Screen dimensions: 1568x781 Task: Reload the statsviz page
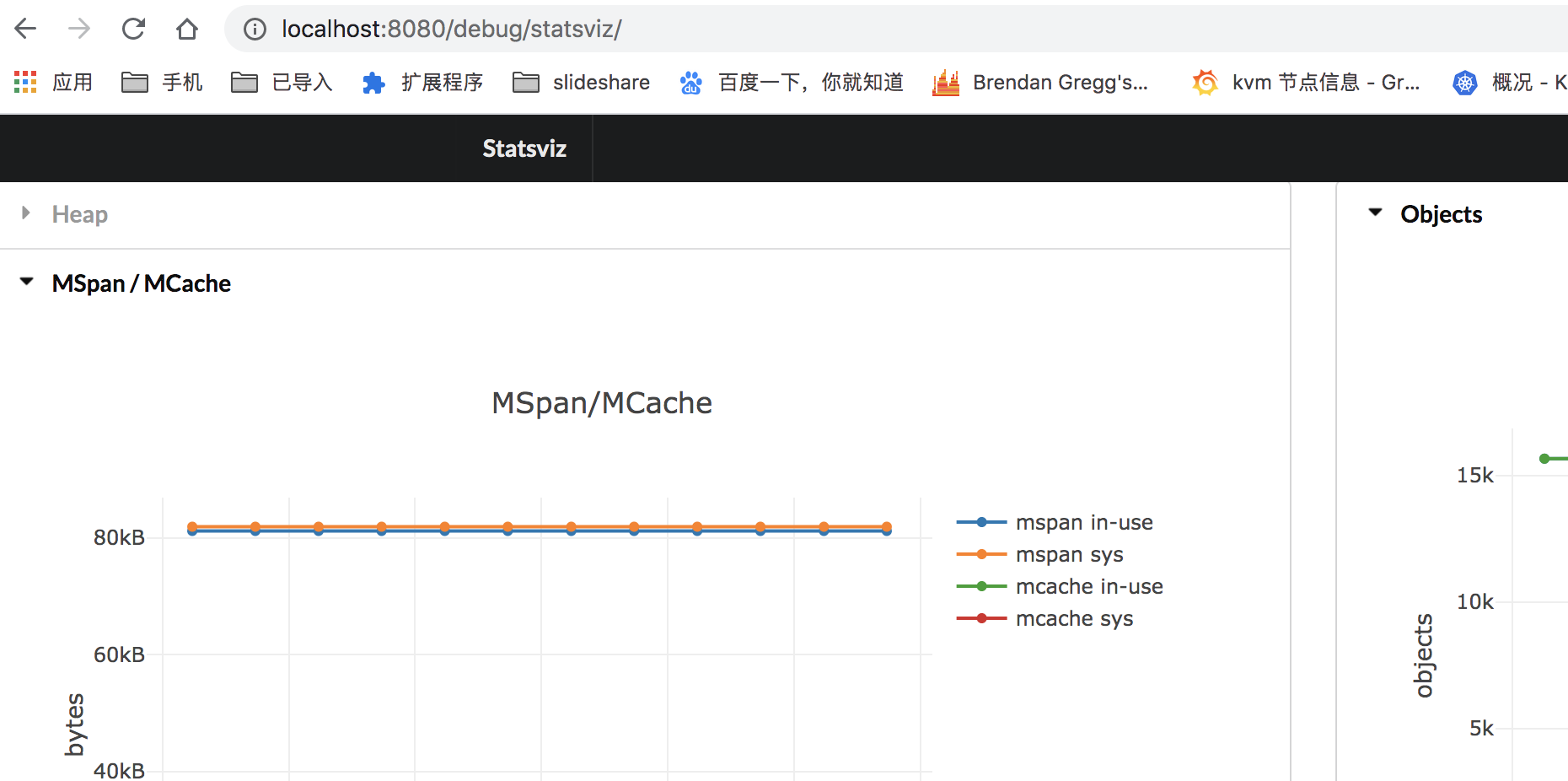click(x=133, y=29)
